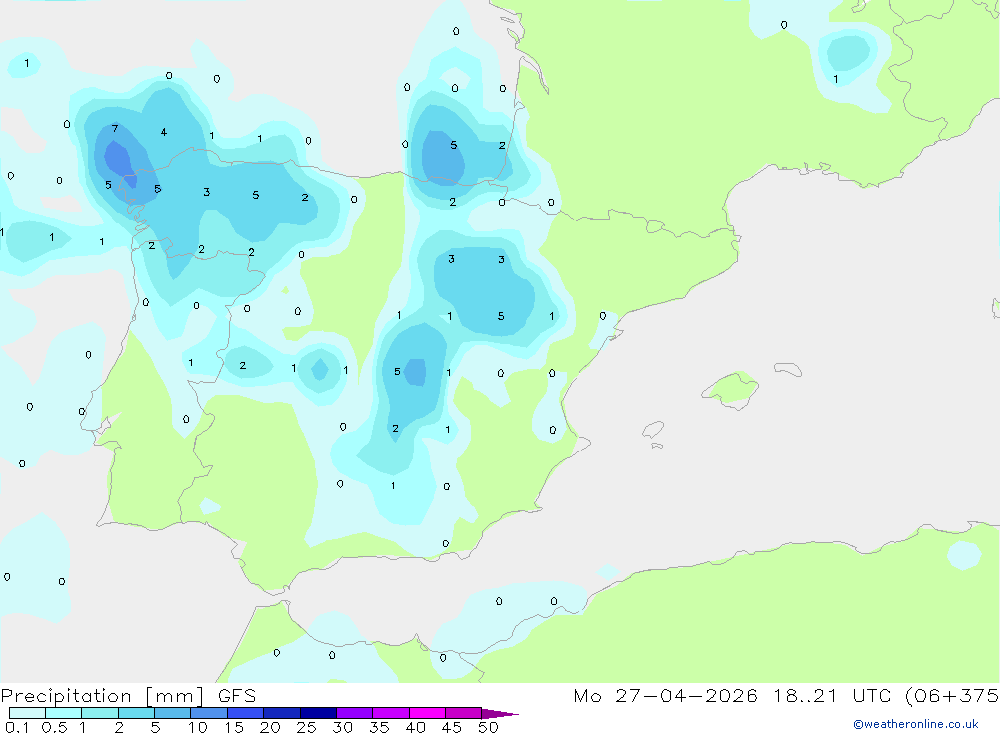
Task: Click the '45' legend scale label
Action: [452, 727]
